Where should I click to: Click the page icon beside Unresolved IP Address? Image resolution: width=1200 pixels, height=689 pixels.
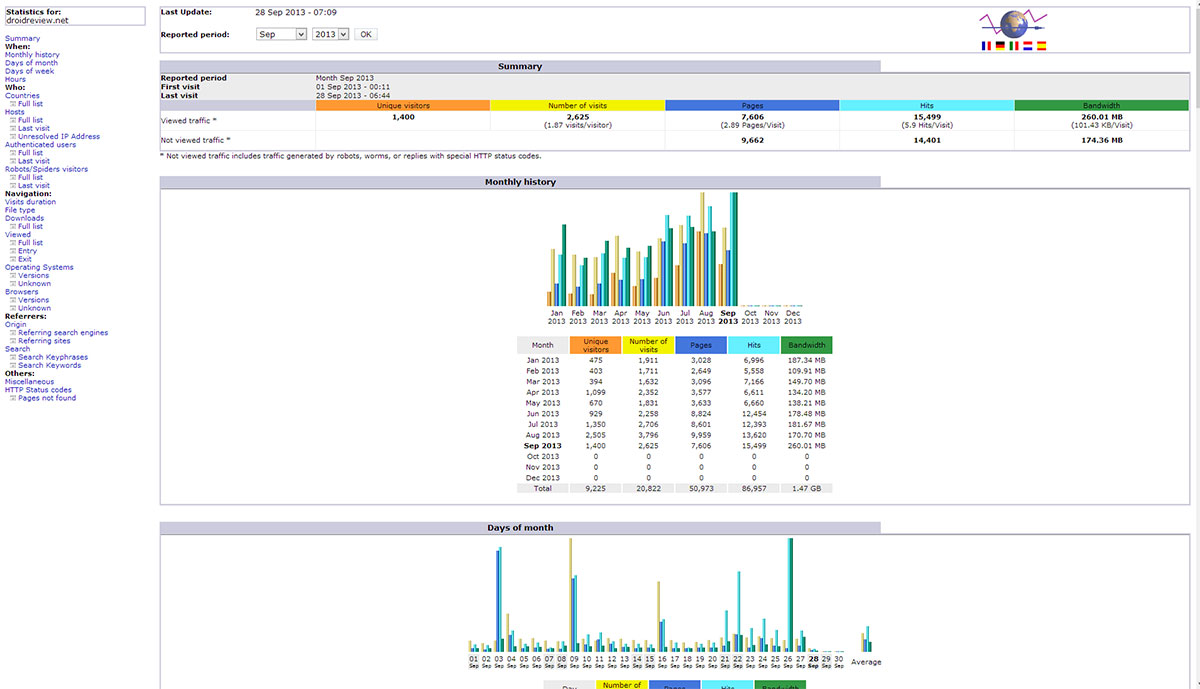[x=12, y=137]
